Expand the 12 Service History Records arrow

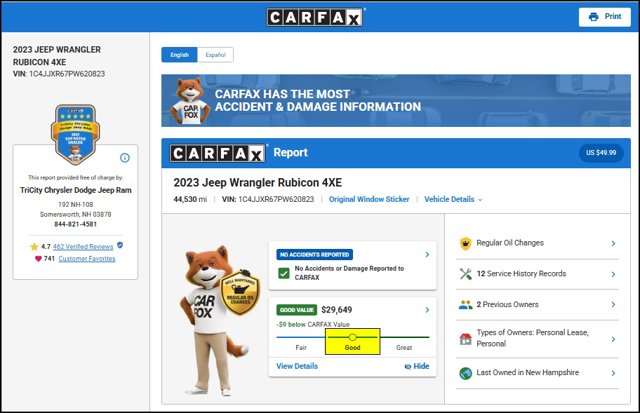613,274
